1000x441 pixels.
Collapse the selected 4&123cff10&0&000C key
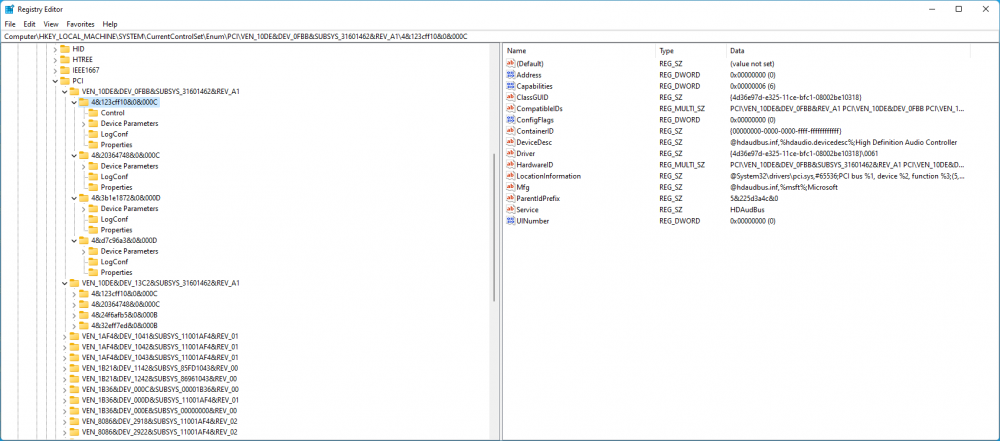(74, 102)
